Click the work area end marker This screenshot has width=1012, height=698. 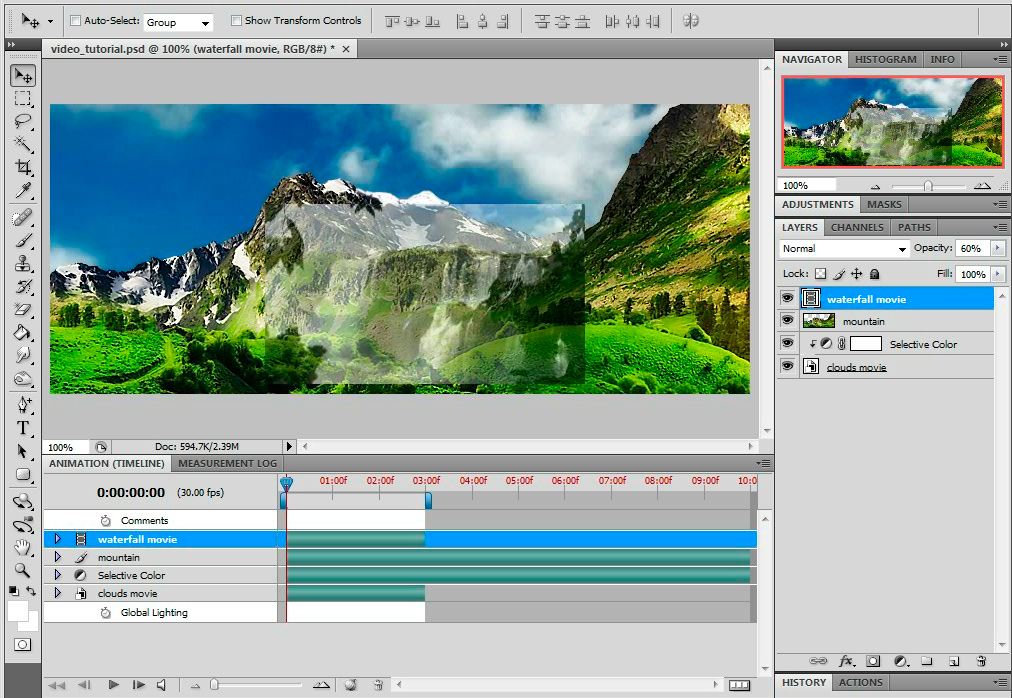[x=428, y=500]
